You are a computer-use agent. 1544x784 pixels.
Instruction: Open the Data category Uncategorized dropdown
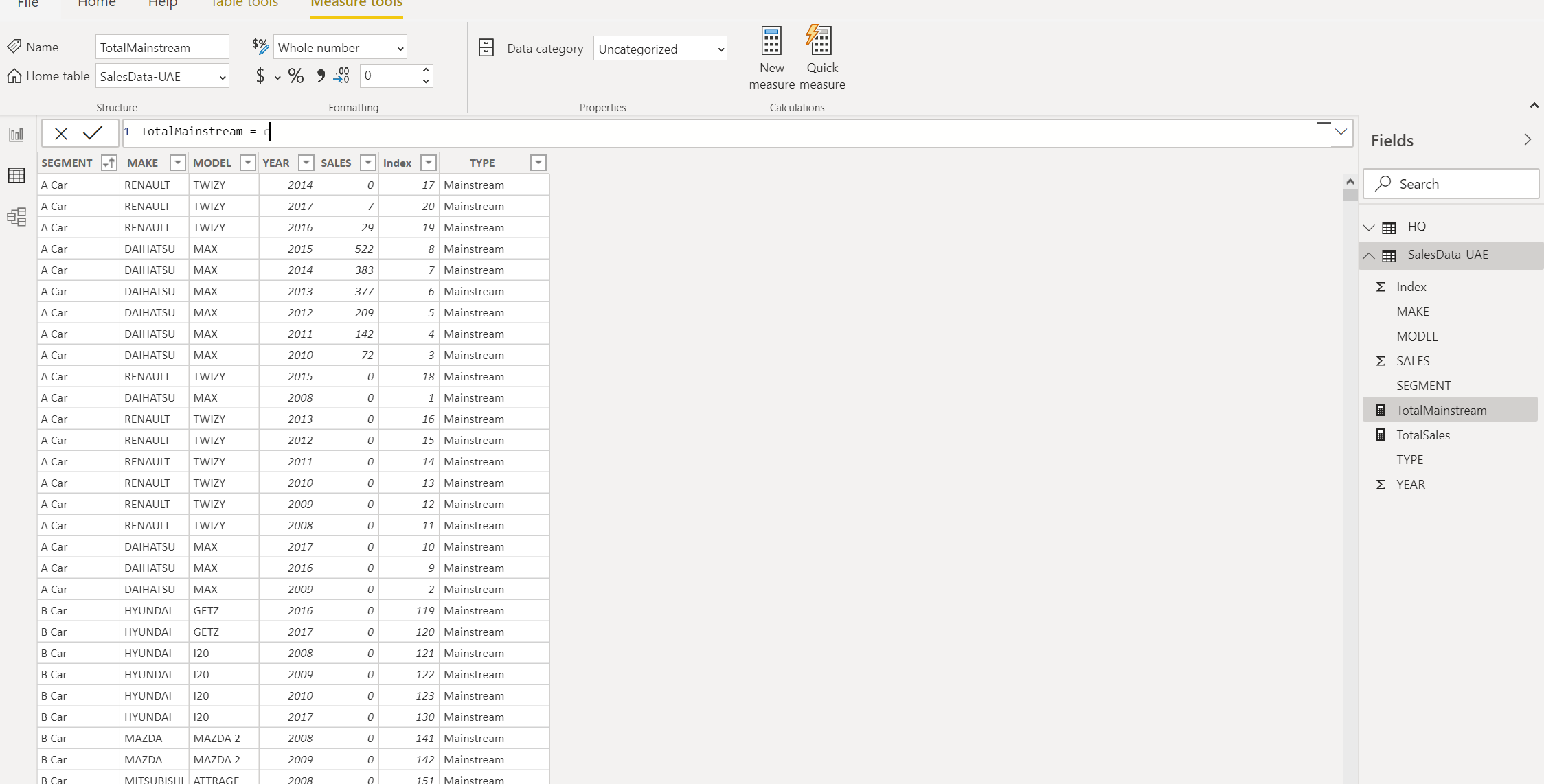coord(660,49)
